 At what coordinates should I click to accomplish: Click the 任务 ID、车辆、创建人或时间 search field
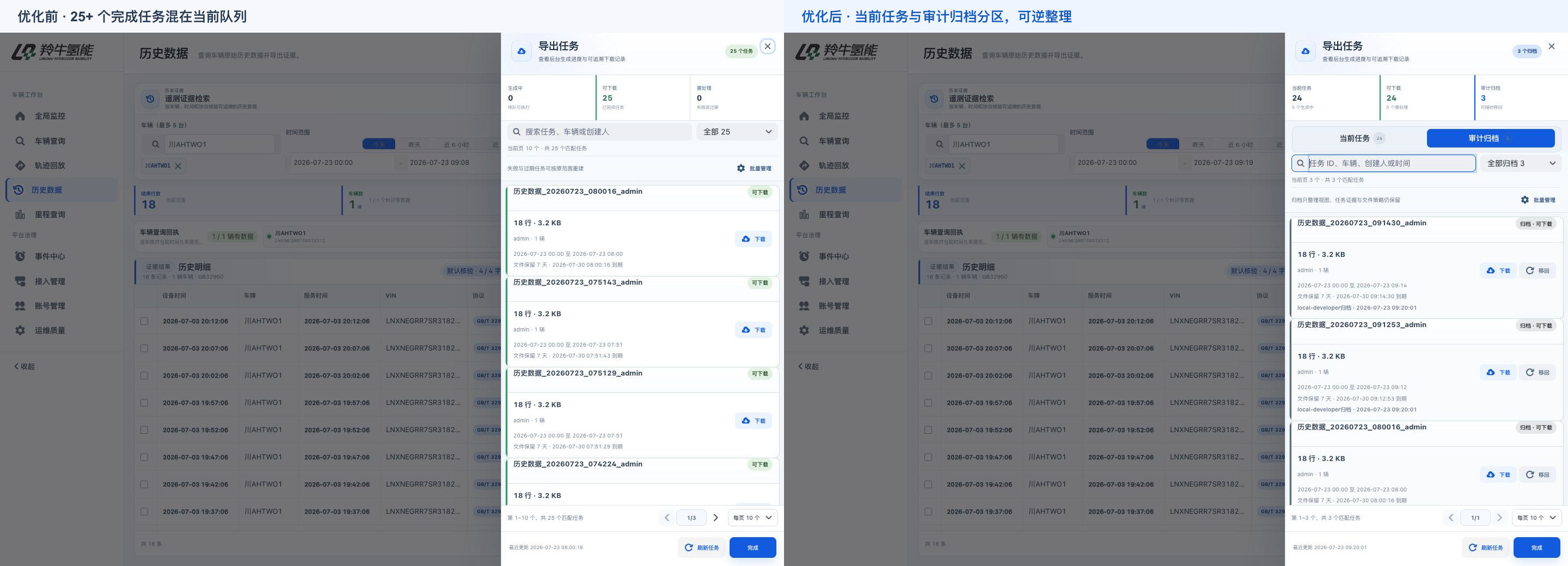pyautogui.click(x=1383, y=164)
